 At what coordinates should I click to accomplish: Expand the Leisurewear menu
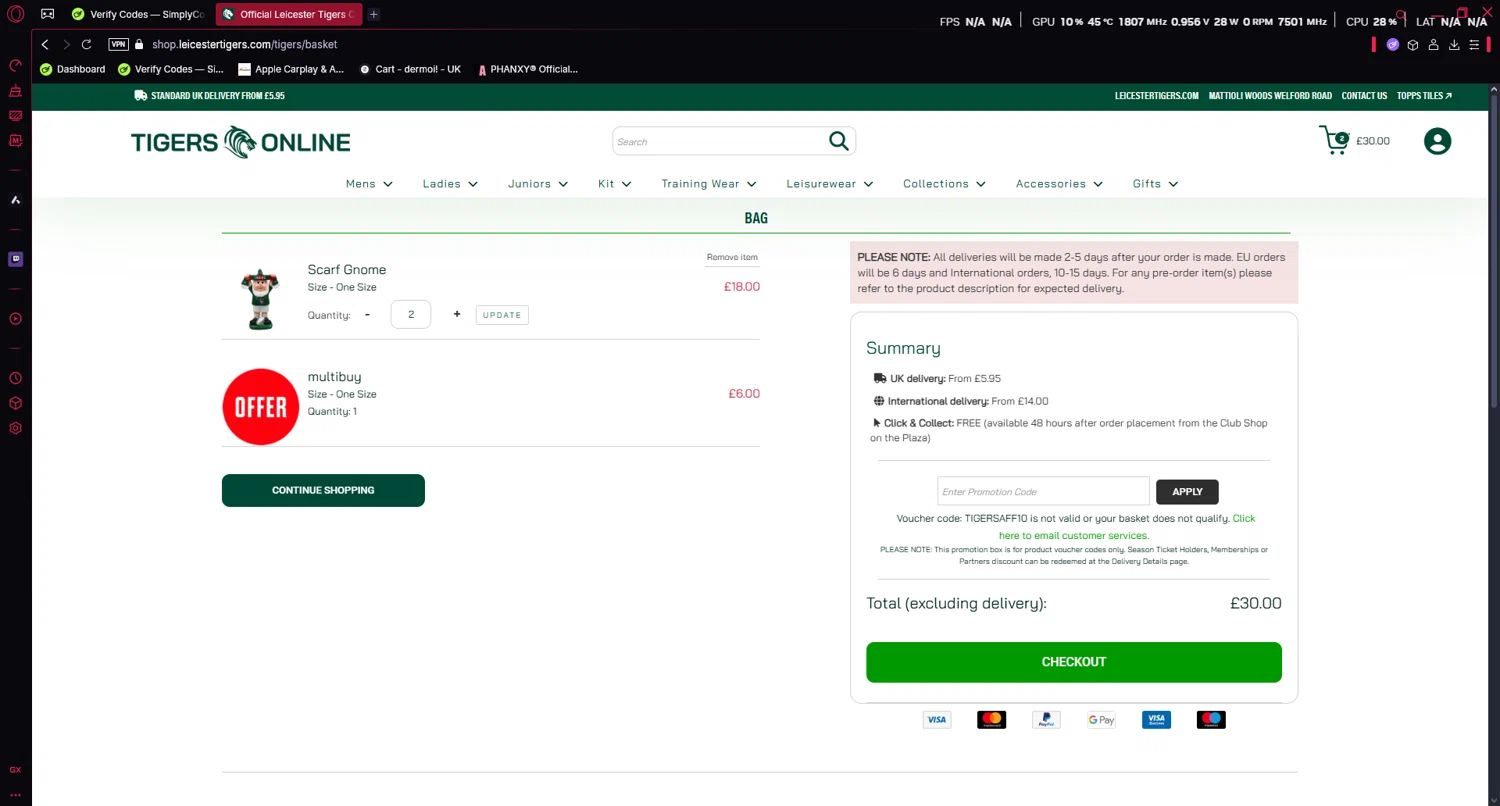click(x=830, y=184)
